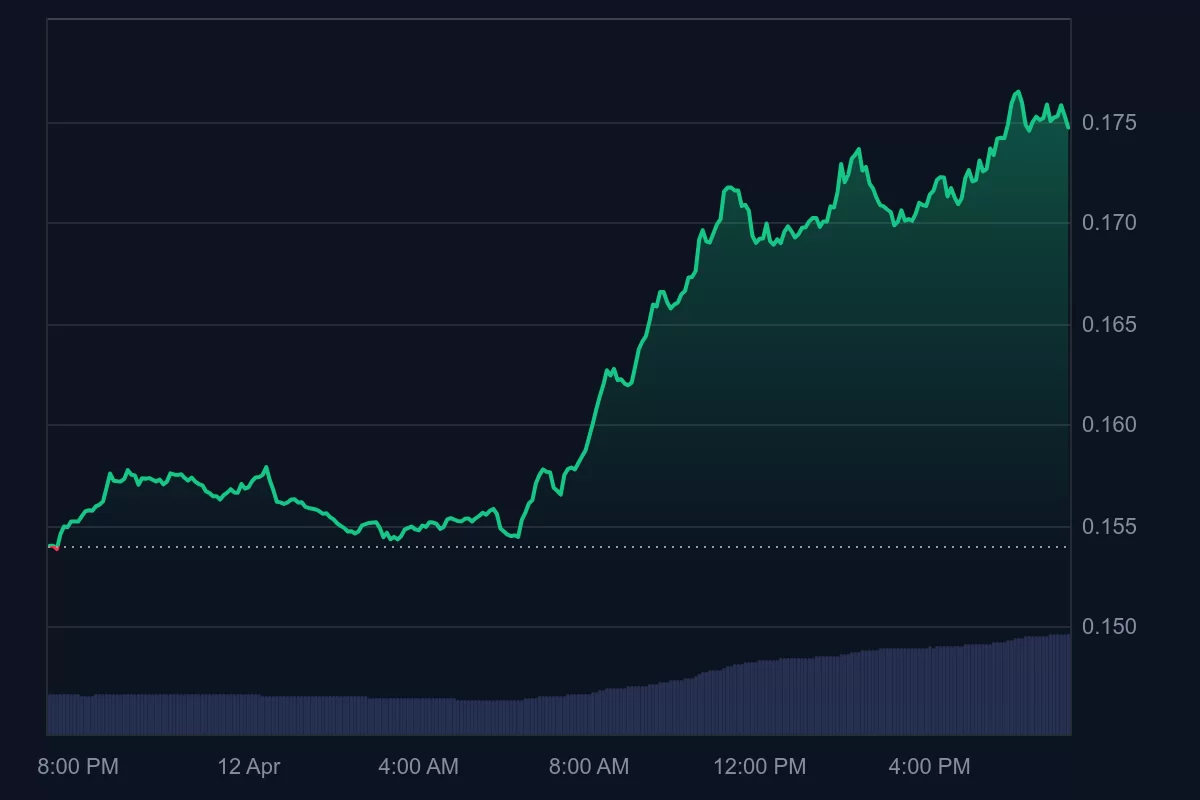Choose the 0.160 price axis label
Screen dimensions: 1200x800
[1109, 425]
